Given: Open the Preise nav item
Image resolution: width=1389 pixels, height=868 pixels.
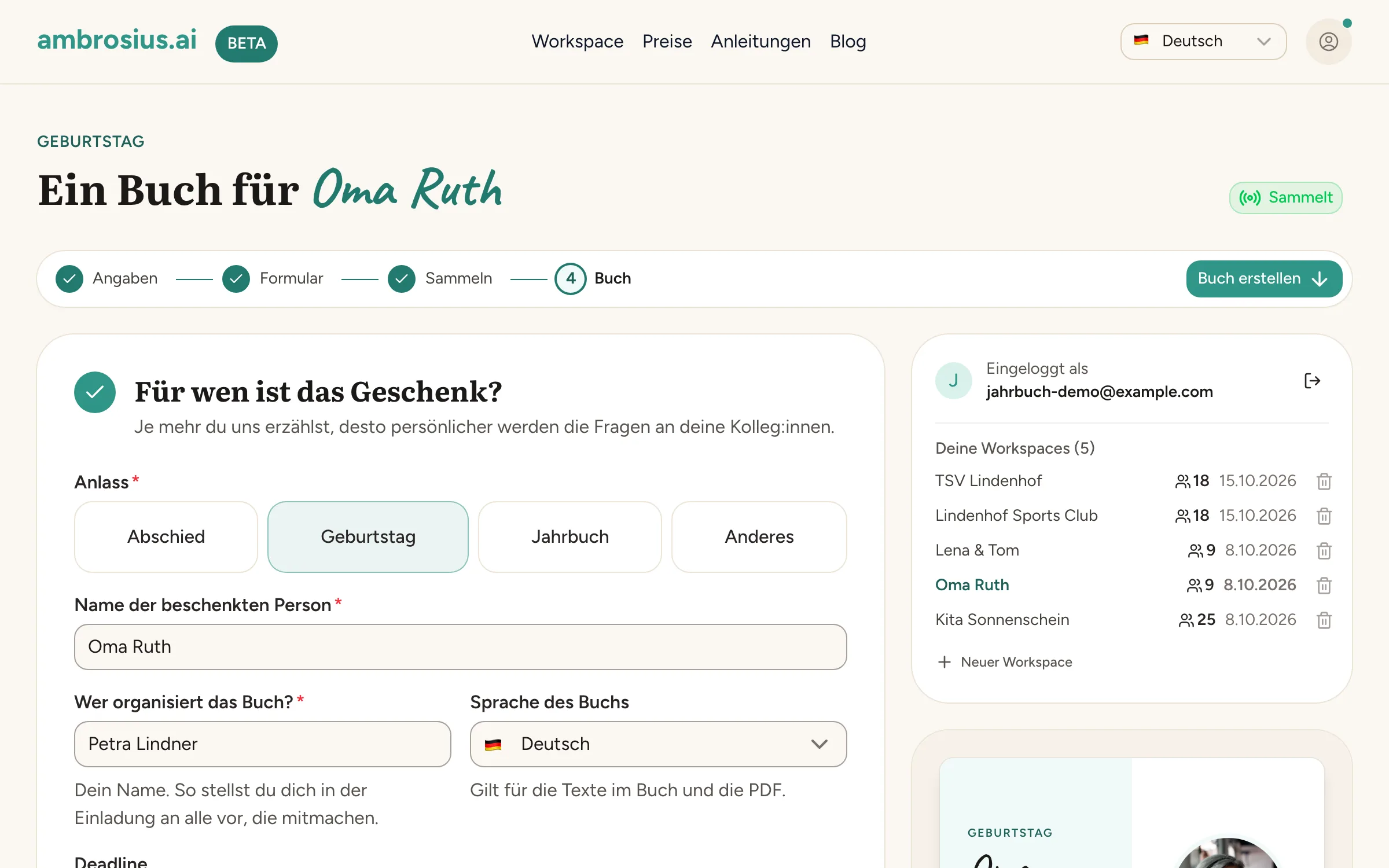Looking at the screenshot, I should 667,42.
